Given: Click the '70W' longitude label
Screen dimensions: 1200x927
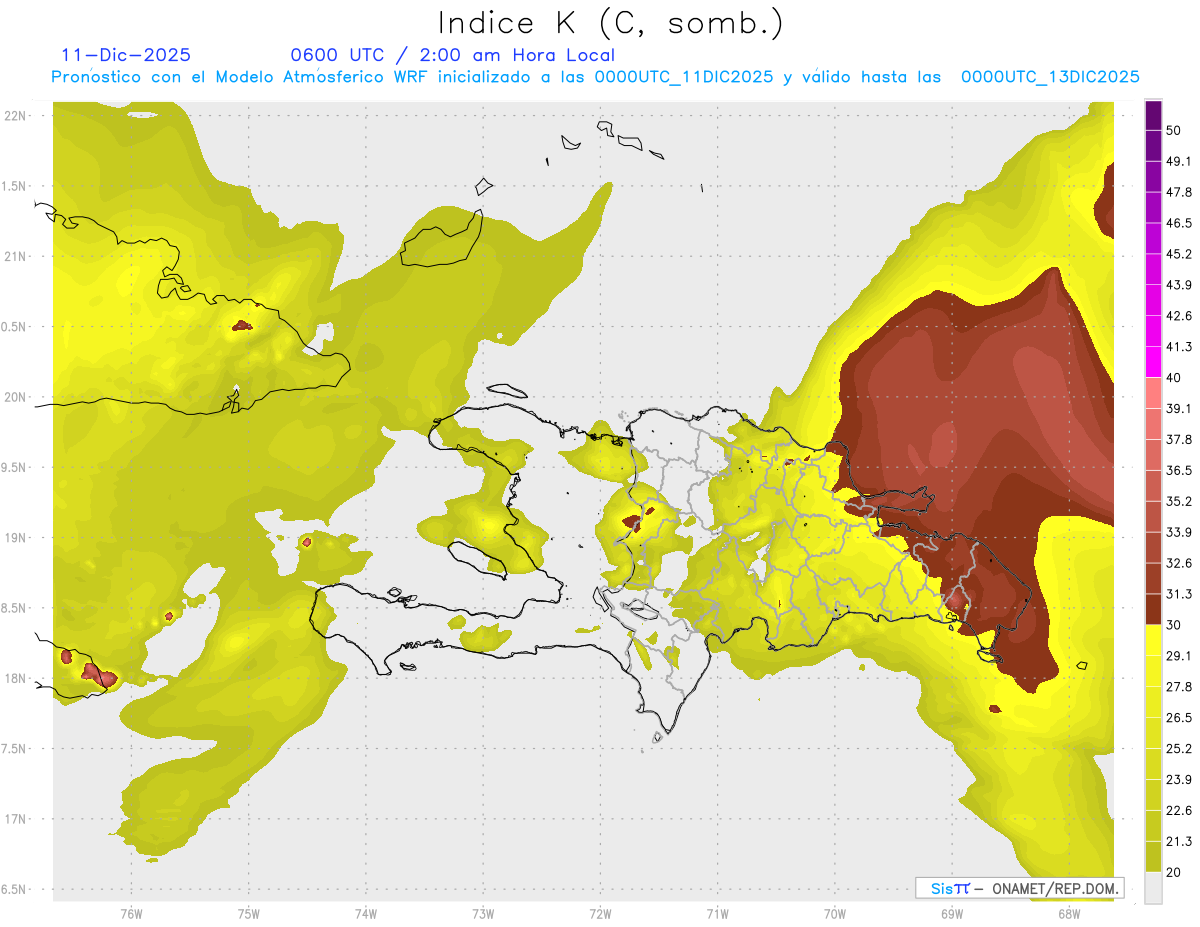Looking at the screenshot, I should [x=834, y=914].
